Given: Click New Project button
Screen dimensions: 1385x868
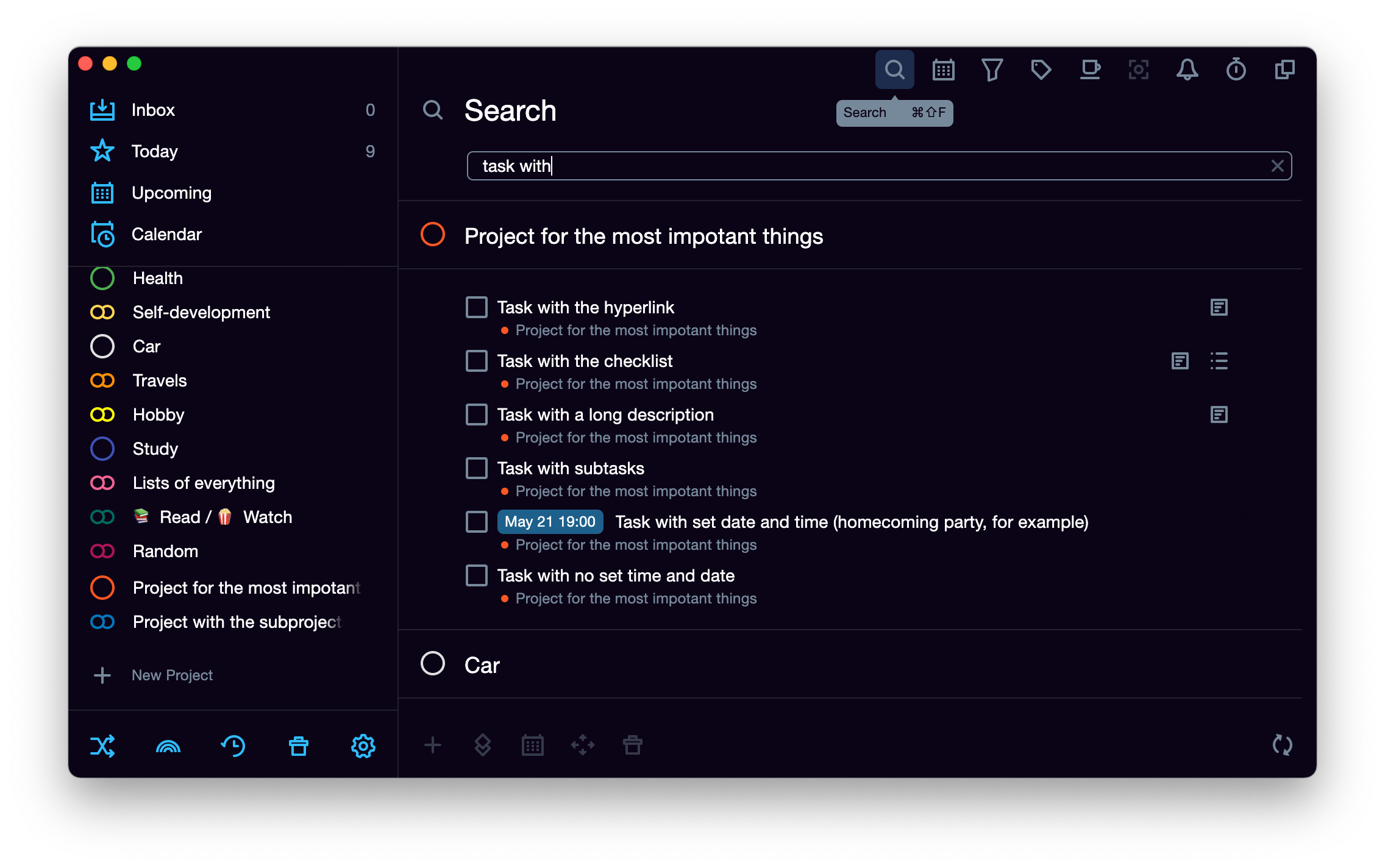Looking at the screenshot, I should pos(172,675).
